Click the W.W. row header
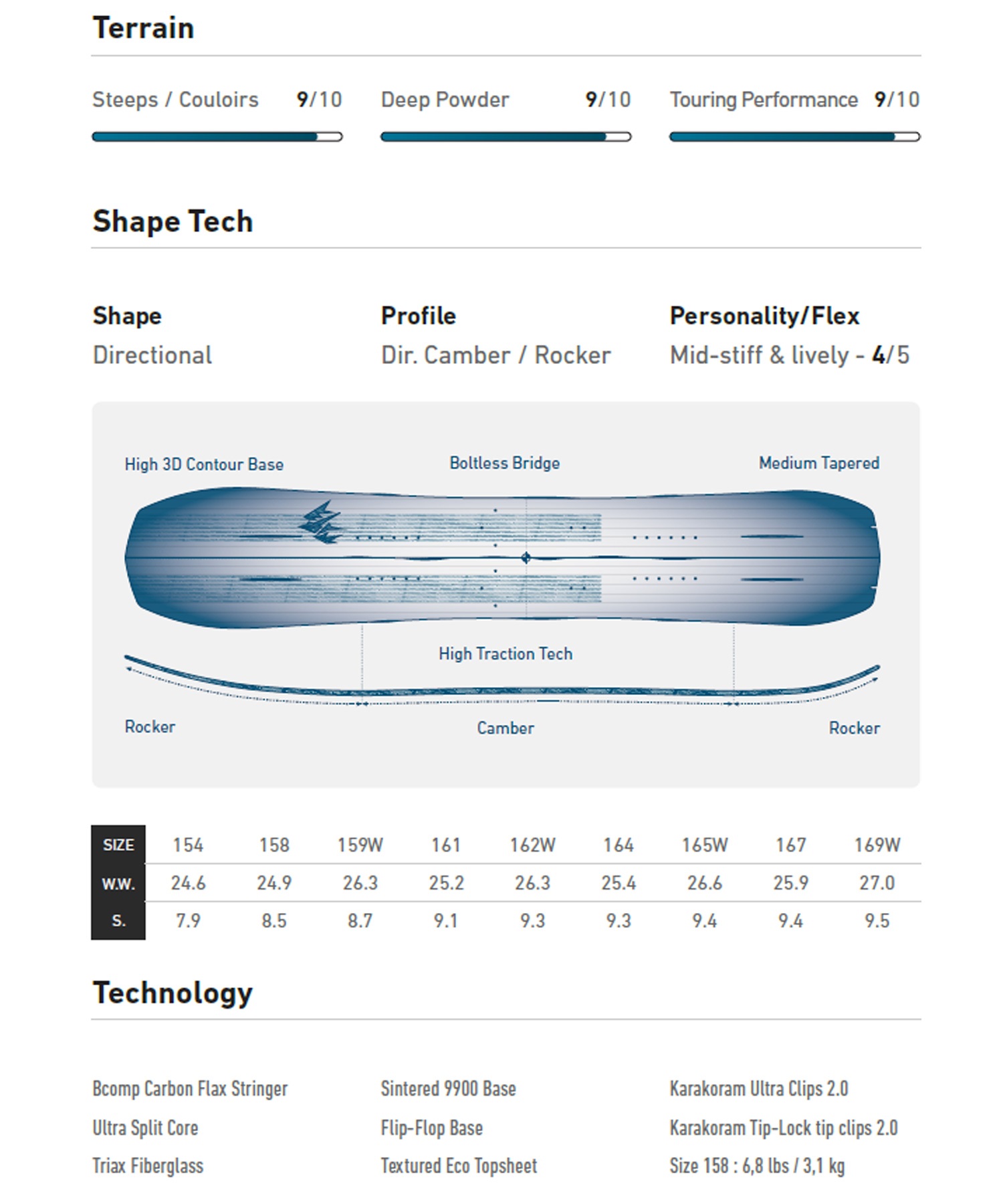Screen dimensions: 1003x1204 point(118,883)
